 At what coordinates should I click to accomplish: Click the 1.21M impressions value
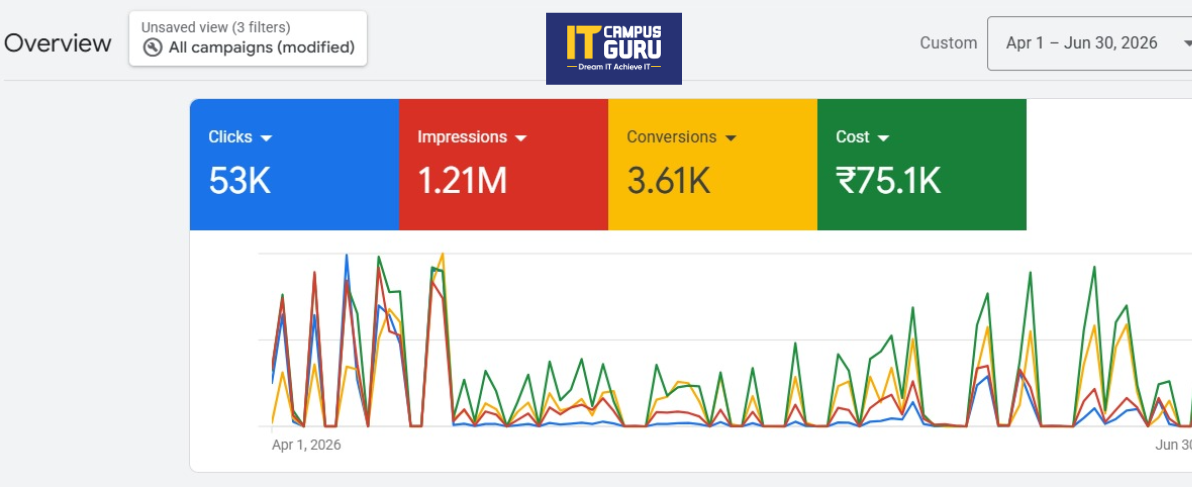[x=462, y=182]
